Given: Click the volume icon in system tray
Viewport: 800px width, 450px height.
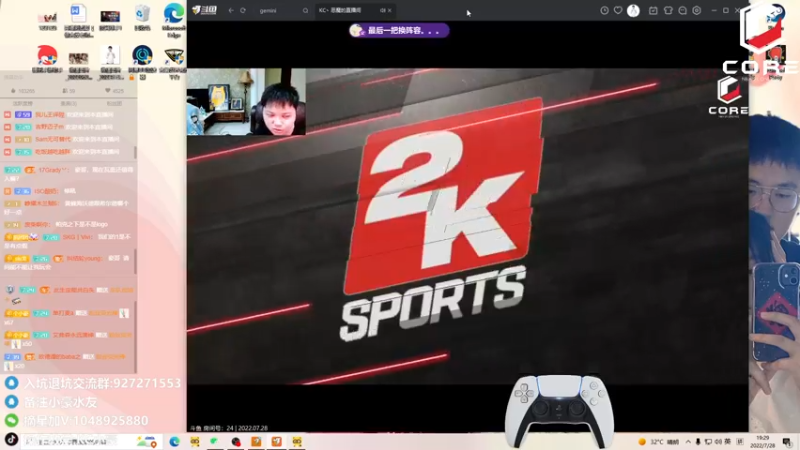Looking at the screenshot, I should click(718, 442).
